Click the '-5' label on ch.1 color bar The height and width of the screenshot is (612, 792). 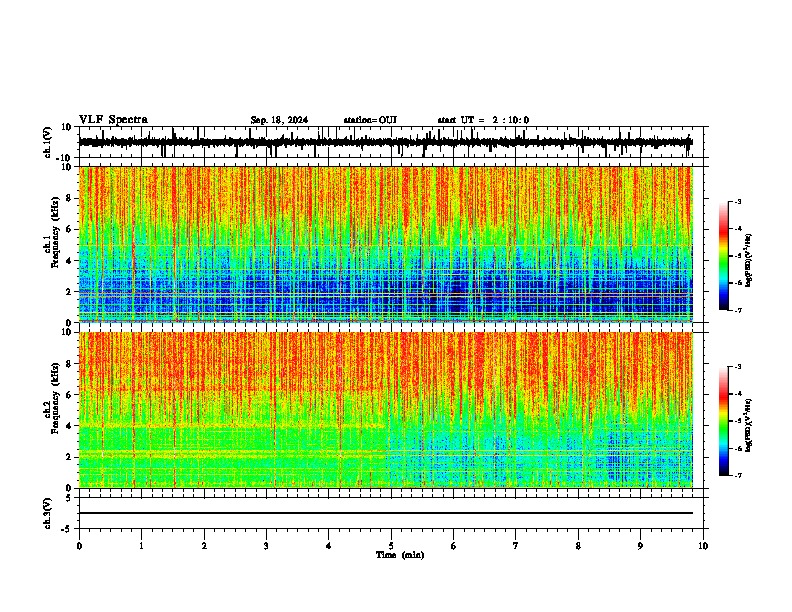737,256
